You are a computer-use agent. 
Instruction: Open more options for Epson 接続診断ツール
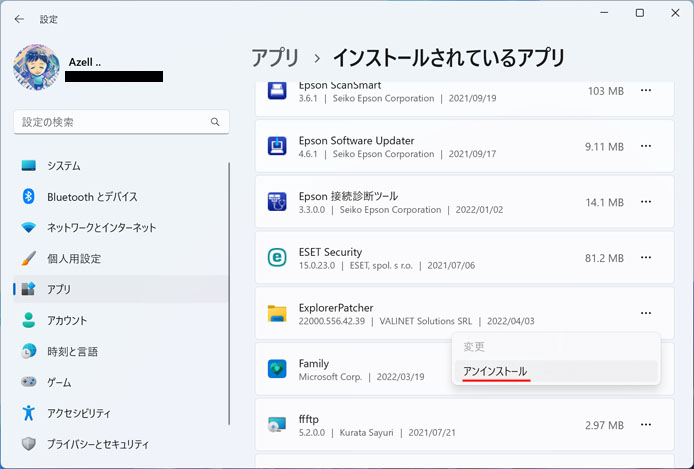(646, 202)
